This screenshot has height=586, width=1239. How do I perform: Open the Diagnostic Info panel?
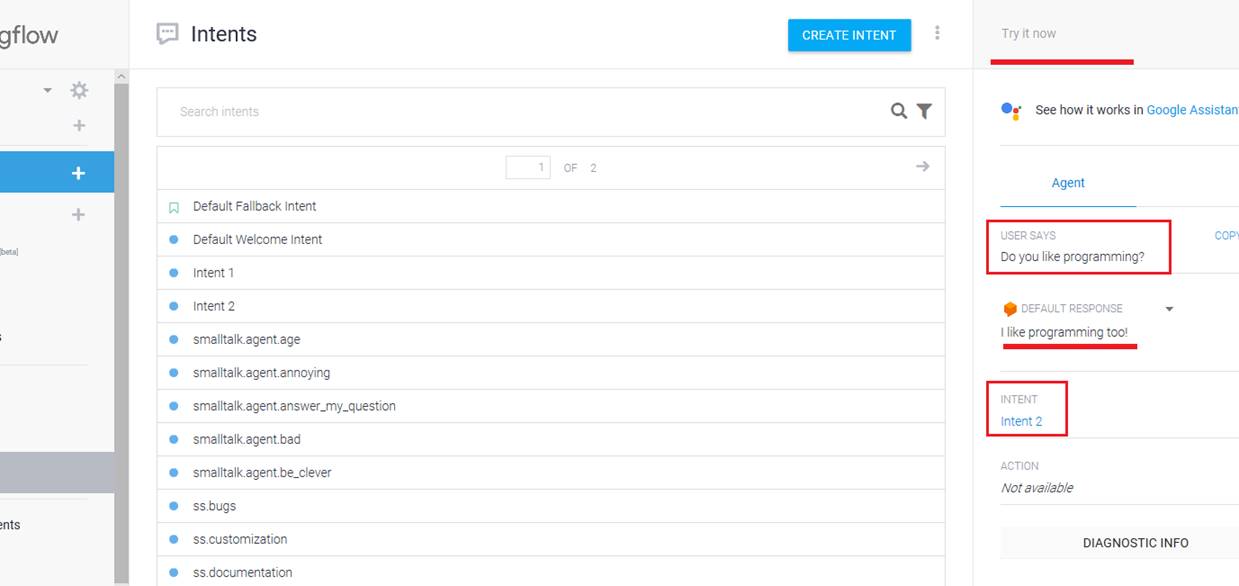1135,543
